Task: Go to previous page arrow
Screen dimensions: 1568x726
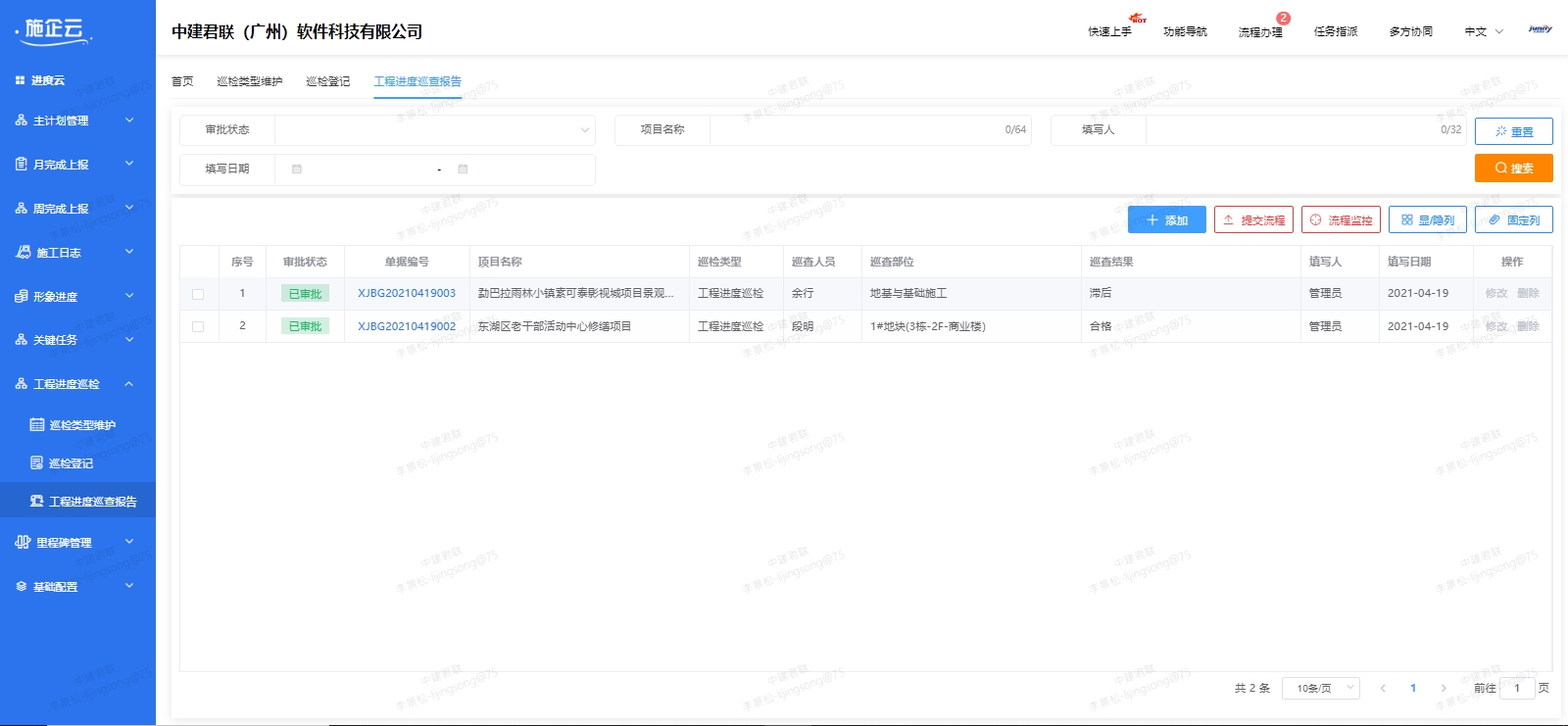Action: pos(1383,688)
